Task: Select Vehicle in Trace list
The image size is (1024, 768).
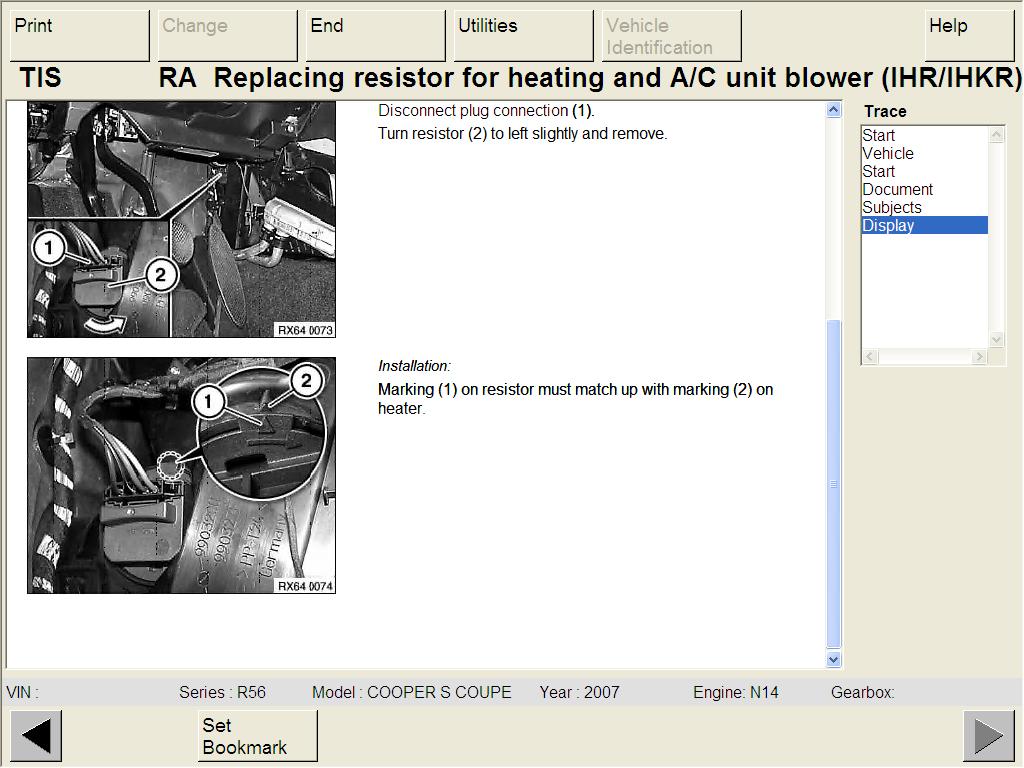Action: tap(888, 154)
